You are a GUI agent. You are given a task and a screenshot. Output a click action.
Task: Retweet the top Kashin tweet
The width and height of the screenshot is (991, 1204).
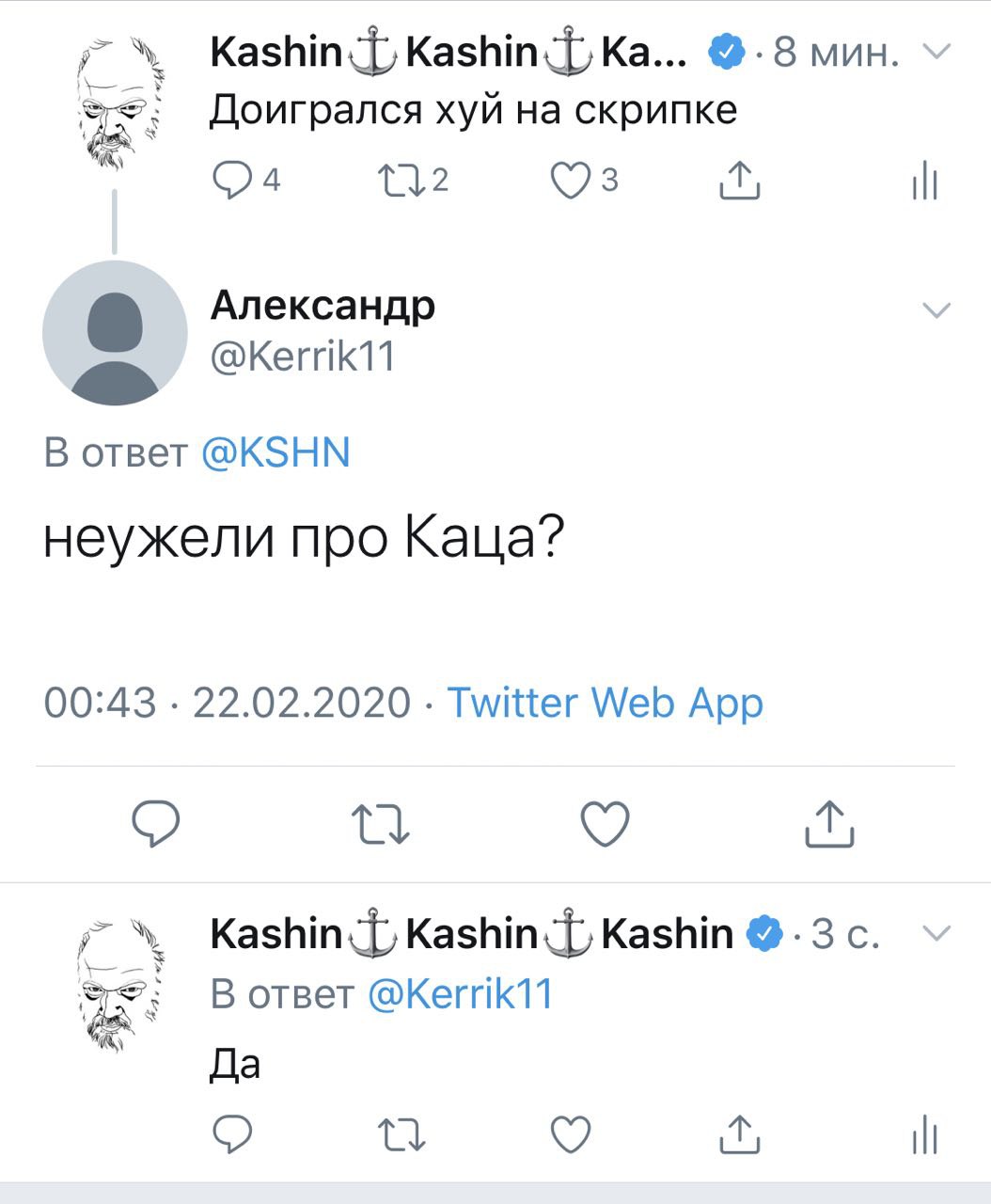coord(401,179)
